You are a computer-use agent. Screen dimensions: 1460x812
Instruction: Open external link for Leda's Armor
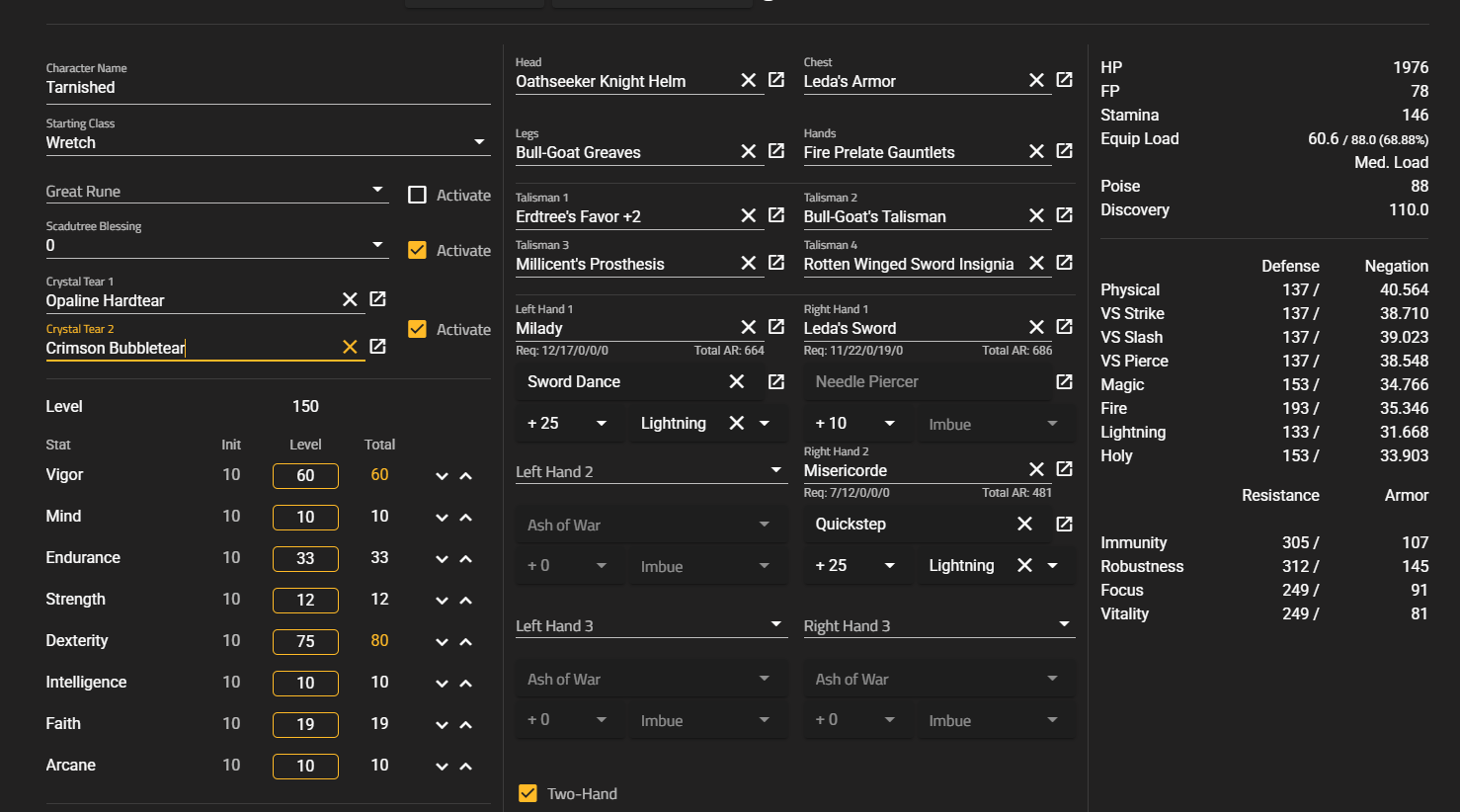(1064, 80)
